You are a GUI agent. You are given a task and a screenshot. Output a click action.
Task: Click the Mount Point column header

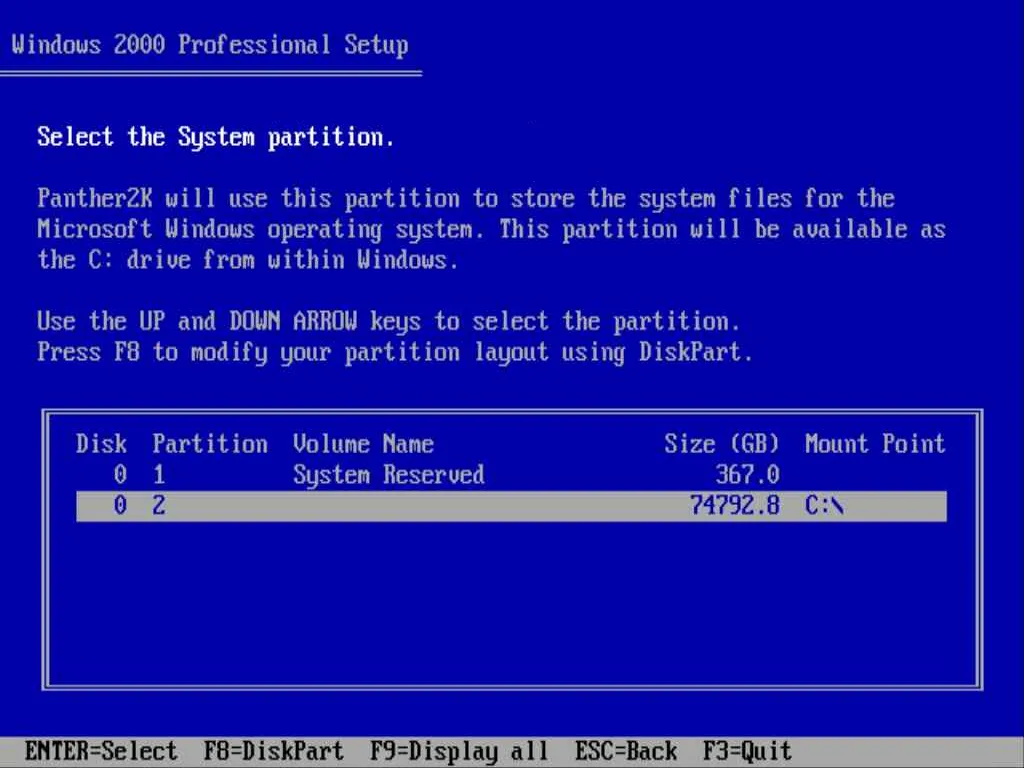(x=875, y=444)
